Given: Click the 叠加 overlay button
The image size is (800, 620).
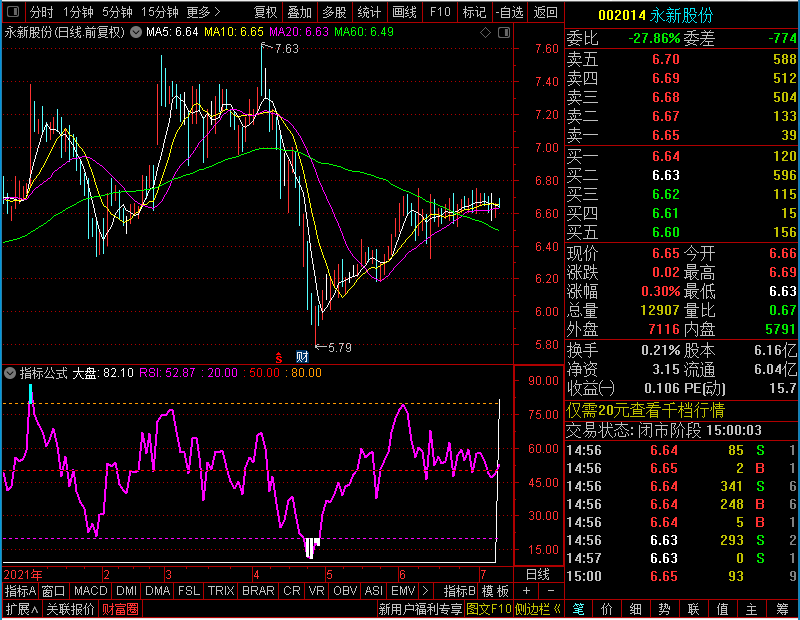Looking at the screenshot, I should 300,12.
